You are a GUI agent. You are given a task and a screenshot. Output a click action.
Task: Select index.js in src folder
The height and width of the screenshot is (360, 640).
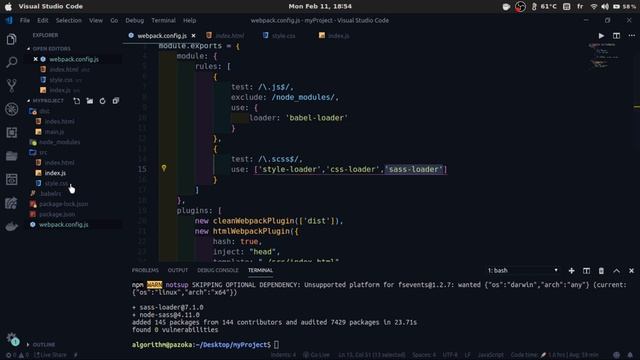(x=55, y=173)
